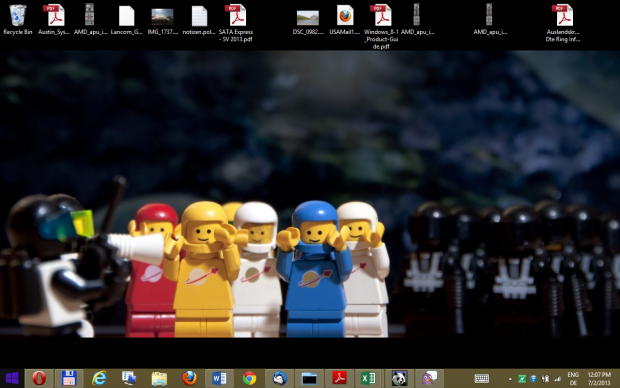Viewport: 620px width, 388px height.
Task: Open Internet Explorer from taskbar
Action: click(x=99, y=379)
